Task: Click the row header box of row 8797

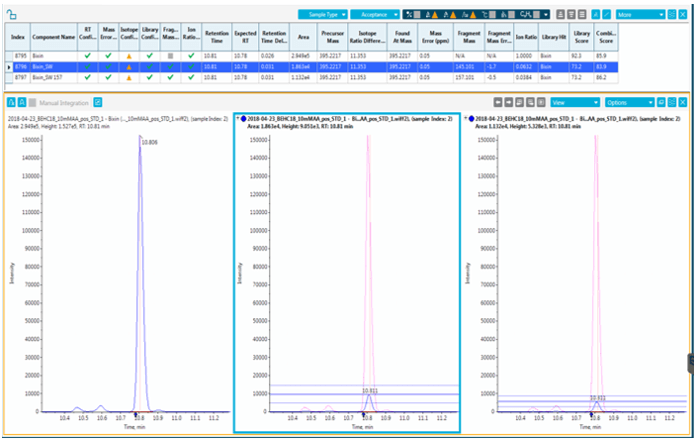Action: [x=9, y=77]
